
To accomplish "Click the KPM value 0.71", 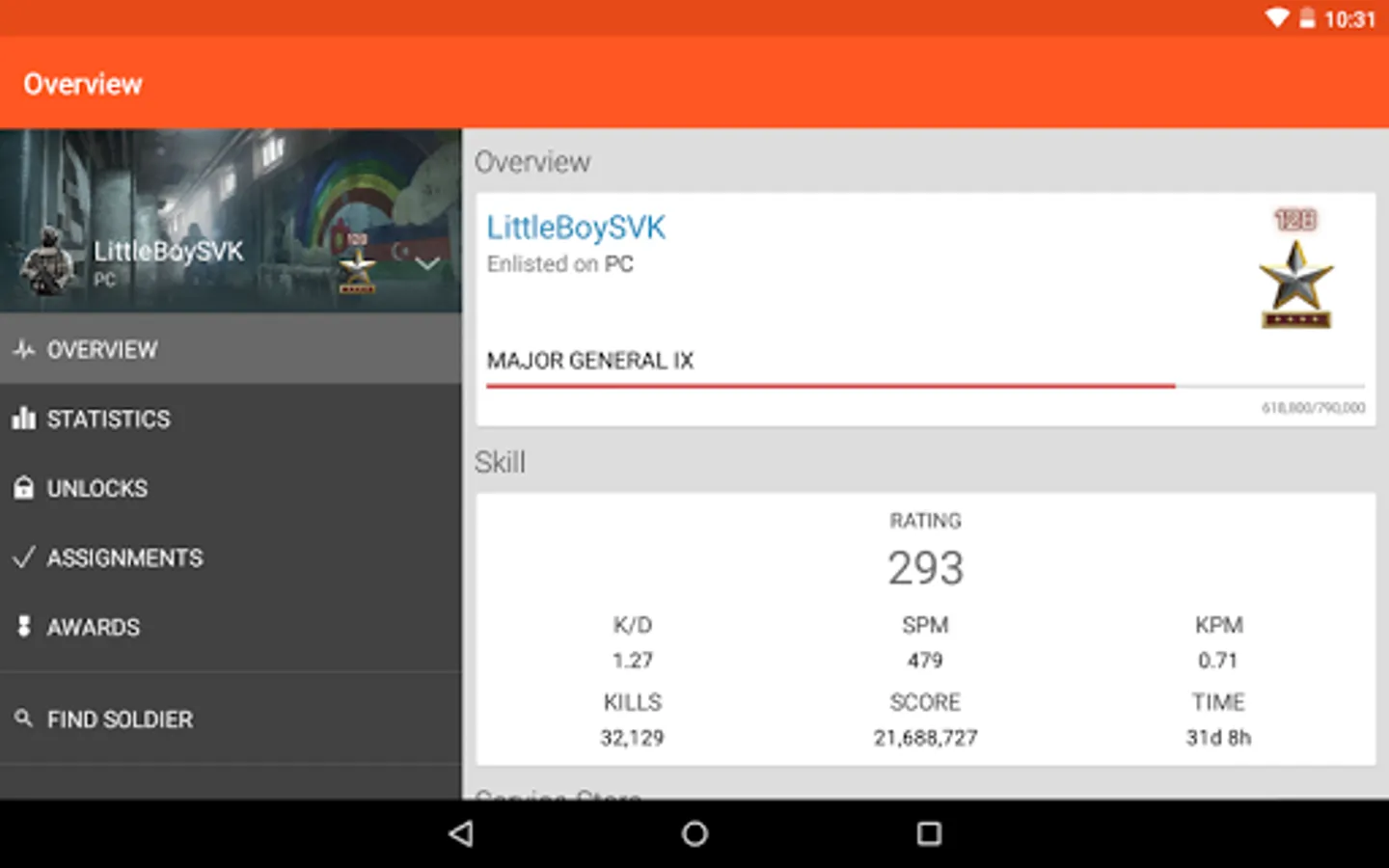I will 1218,661.
